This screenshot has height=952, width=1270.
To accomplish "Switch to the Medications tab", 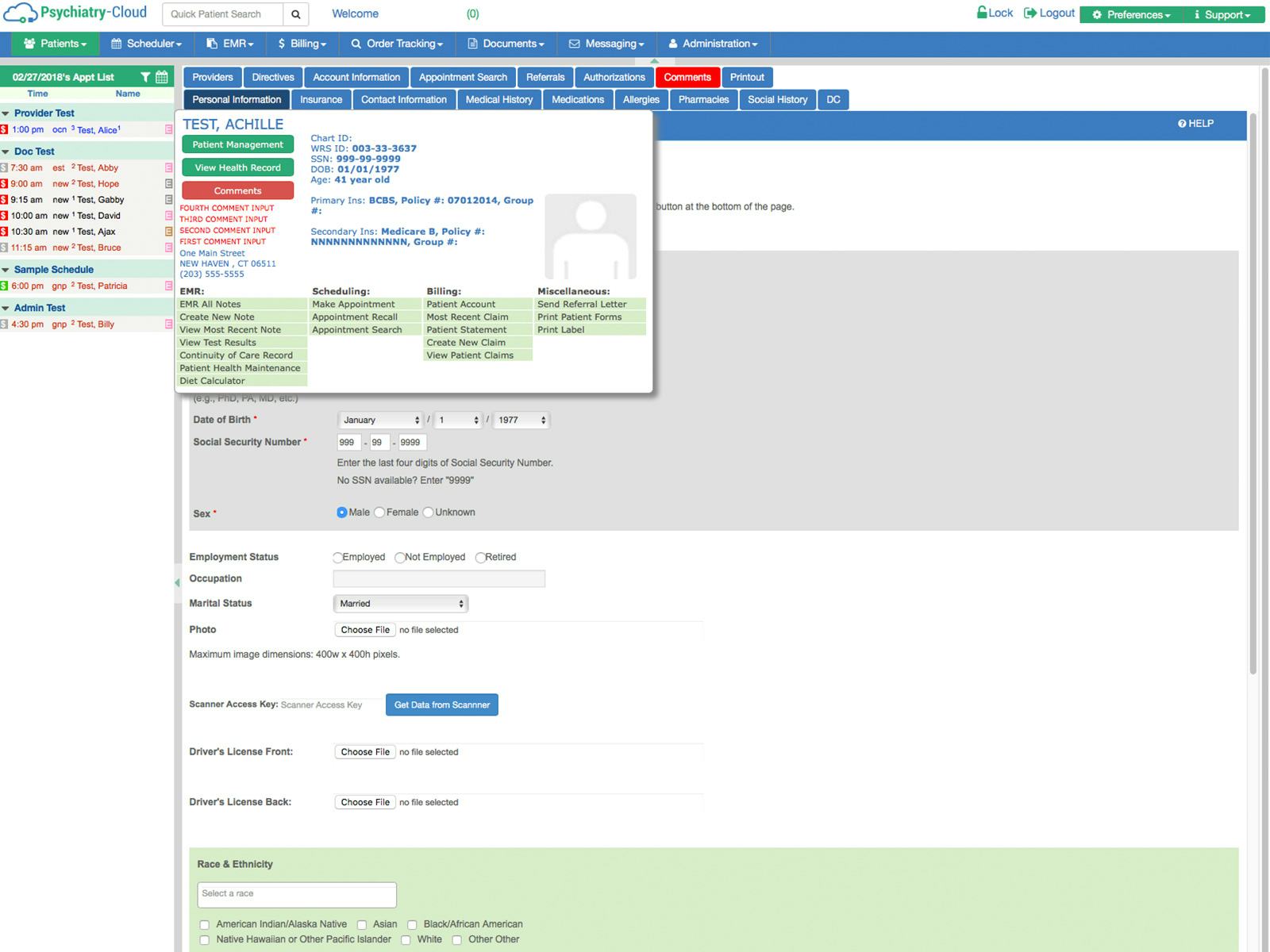I will coord(578,99).
